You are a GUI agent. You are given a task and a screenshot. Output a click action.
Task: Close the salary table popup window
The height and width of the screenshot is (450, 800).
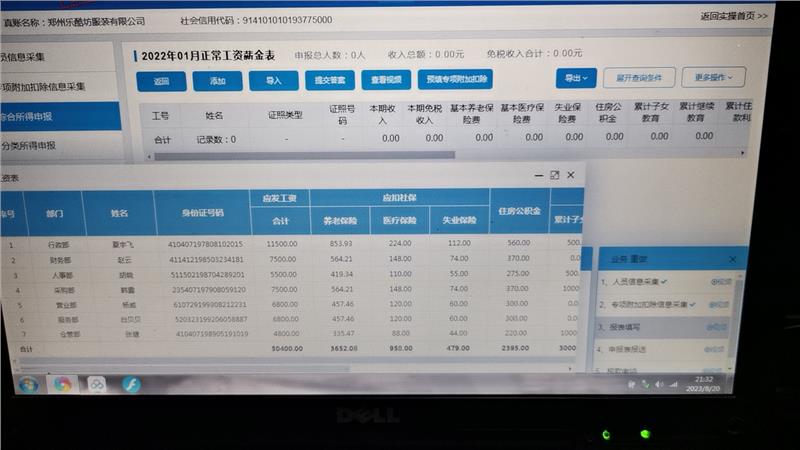pyautogui.click(x=571, y=175)
